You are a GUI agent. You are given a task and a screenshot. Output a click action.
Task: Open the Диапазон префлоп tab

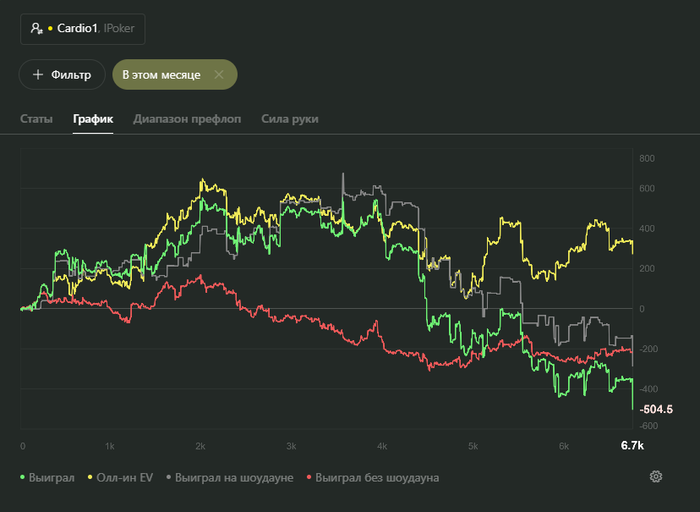click(187, 120)
